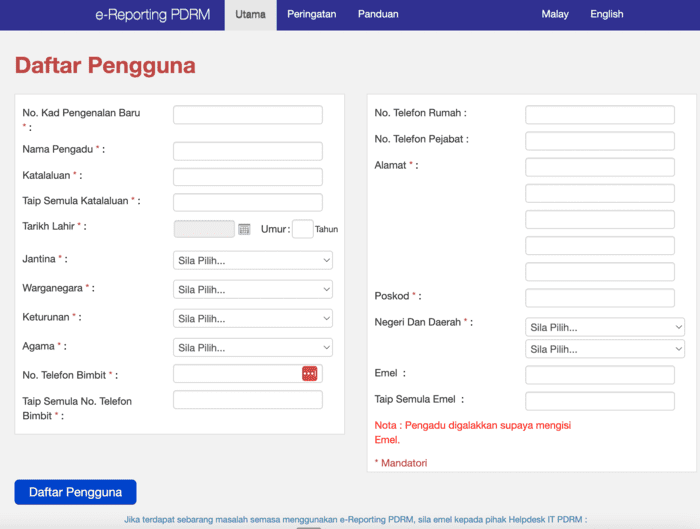Select the first Negeri Dan Daerah dropdown

pyautogui.click(x=605, y=327)
